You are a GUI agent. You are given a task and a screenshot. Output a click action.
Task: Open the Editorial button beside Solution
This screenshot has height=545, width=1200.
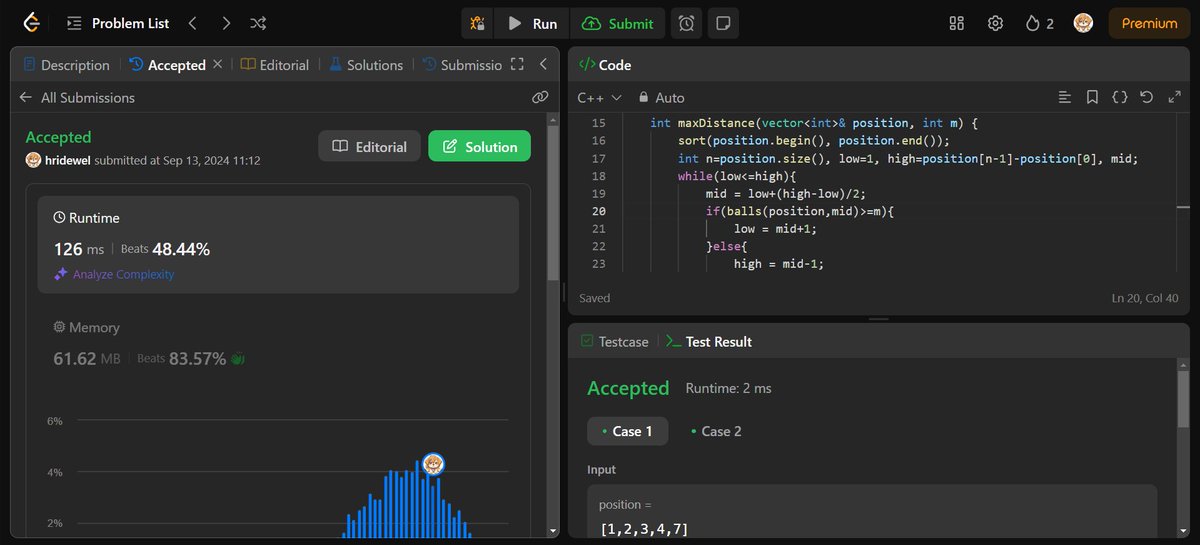tap(370, 146)
